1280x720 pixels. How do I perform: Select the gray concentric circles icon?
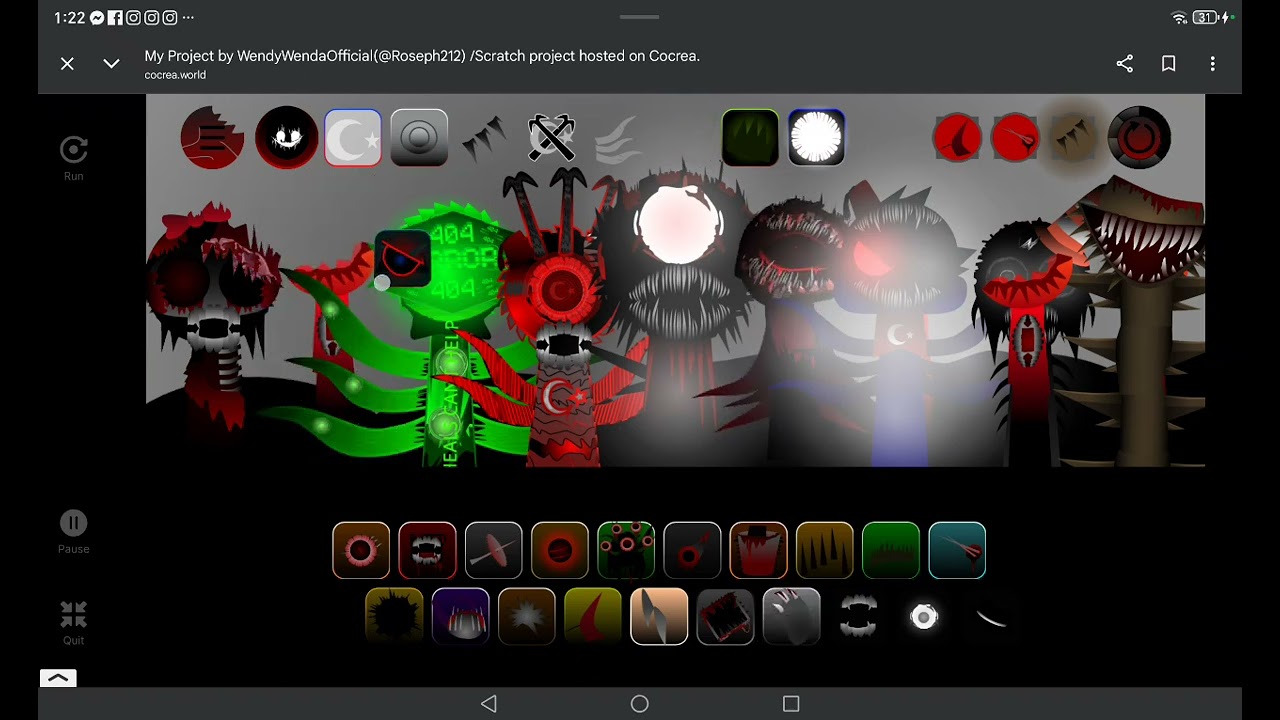pos(419,137)
